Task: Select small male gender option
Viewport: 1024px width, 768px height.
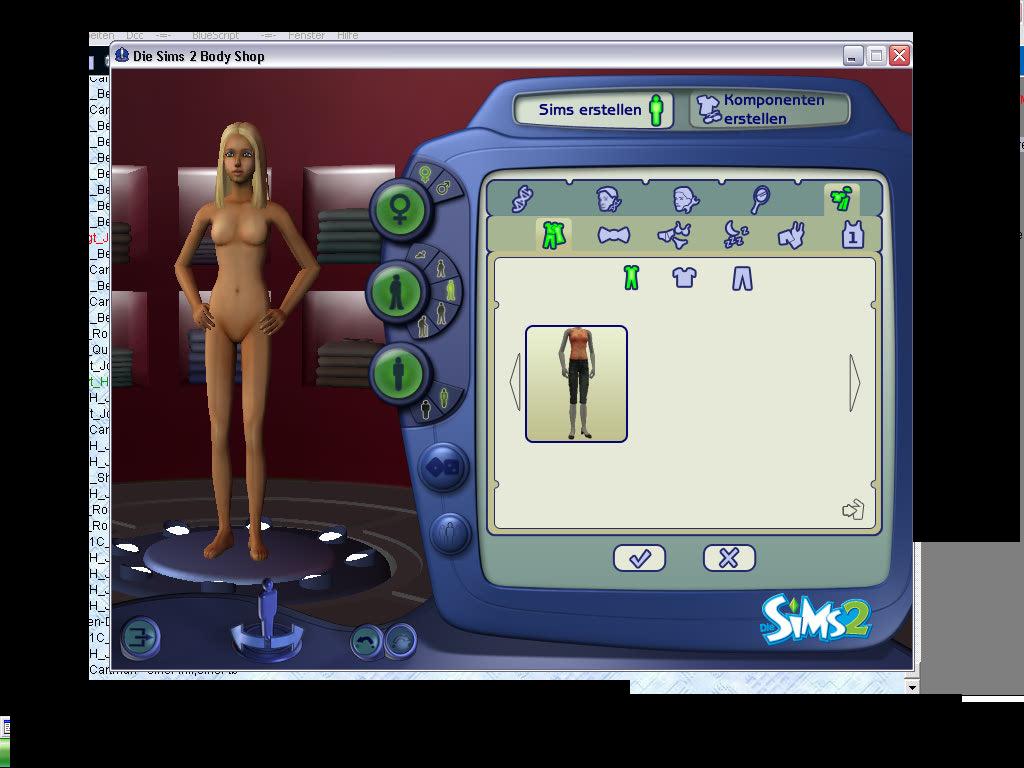Action: coord(444,188)
